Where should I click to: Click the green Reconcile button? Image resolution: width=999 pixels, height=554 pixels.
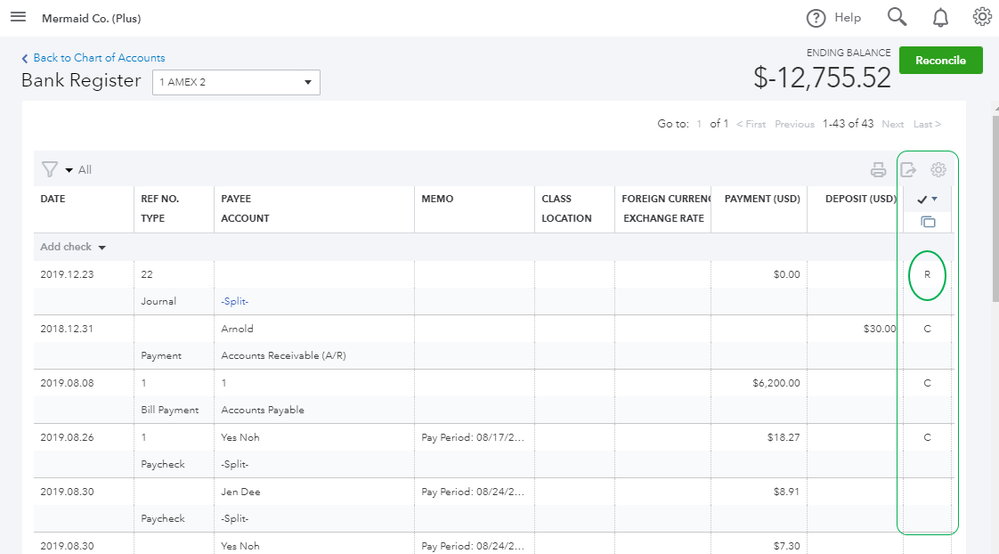(940, 60)
